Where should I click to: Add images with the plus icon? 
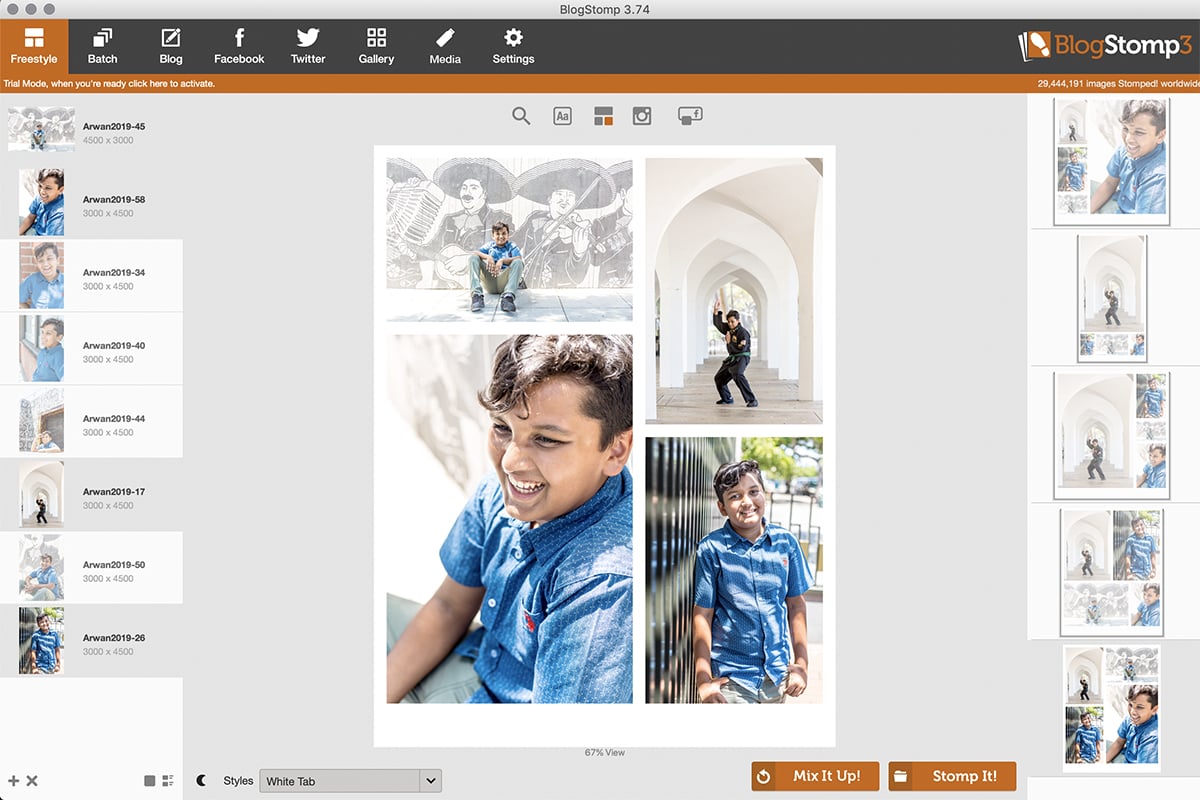pyautogui.click(x=14, y=780)
